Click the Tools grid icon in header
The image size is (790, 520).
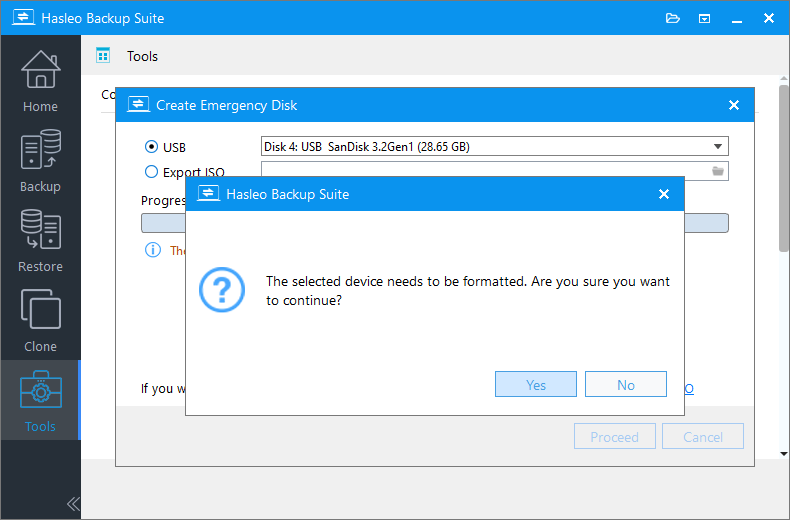pyautogui.click(x=103, y=55)
